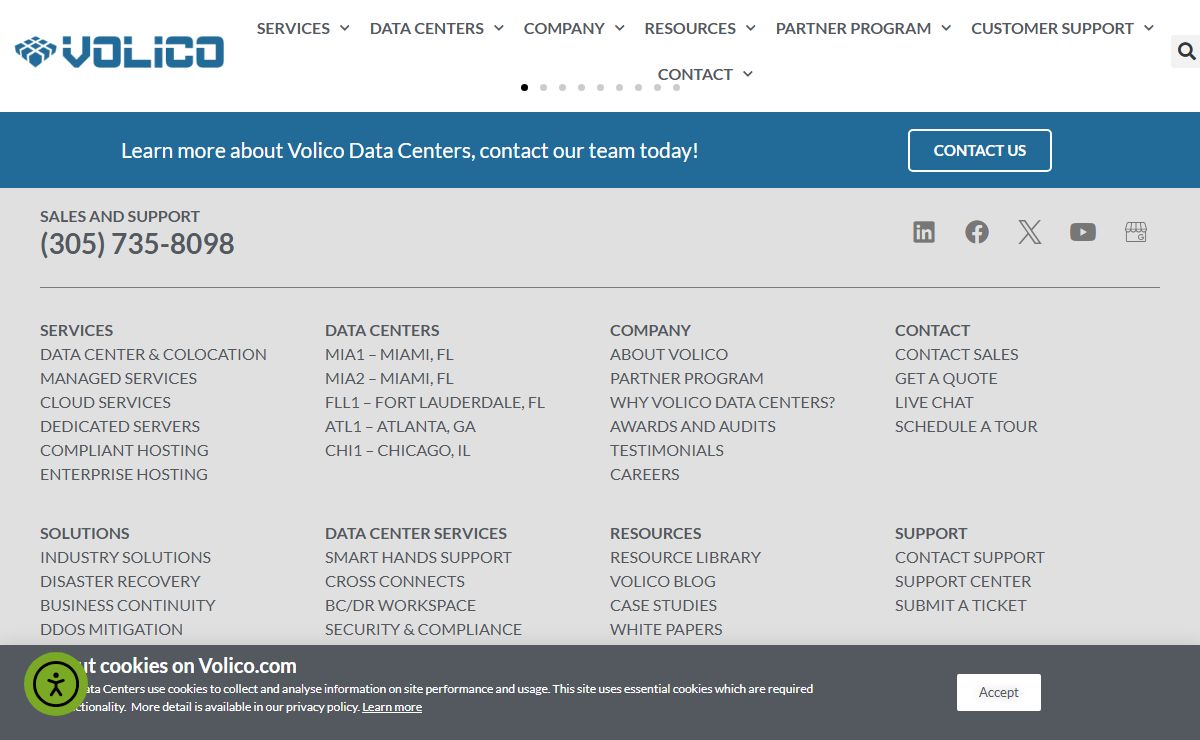
Task: Open the accessibility options icon
Action: [56, 684]
